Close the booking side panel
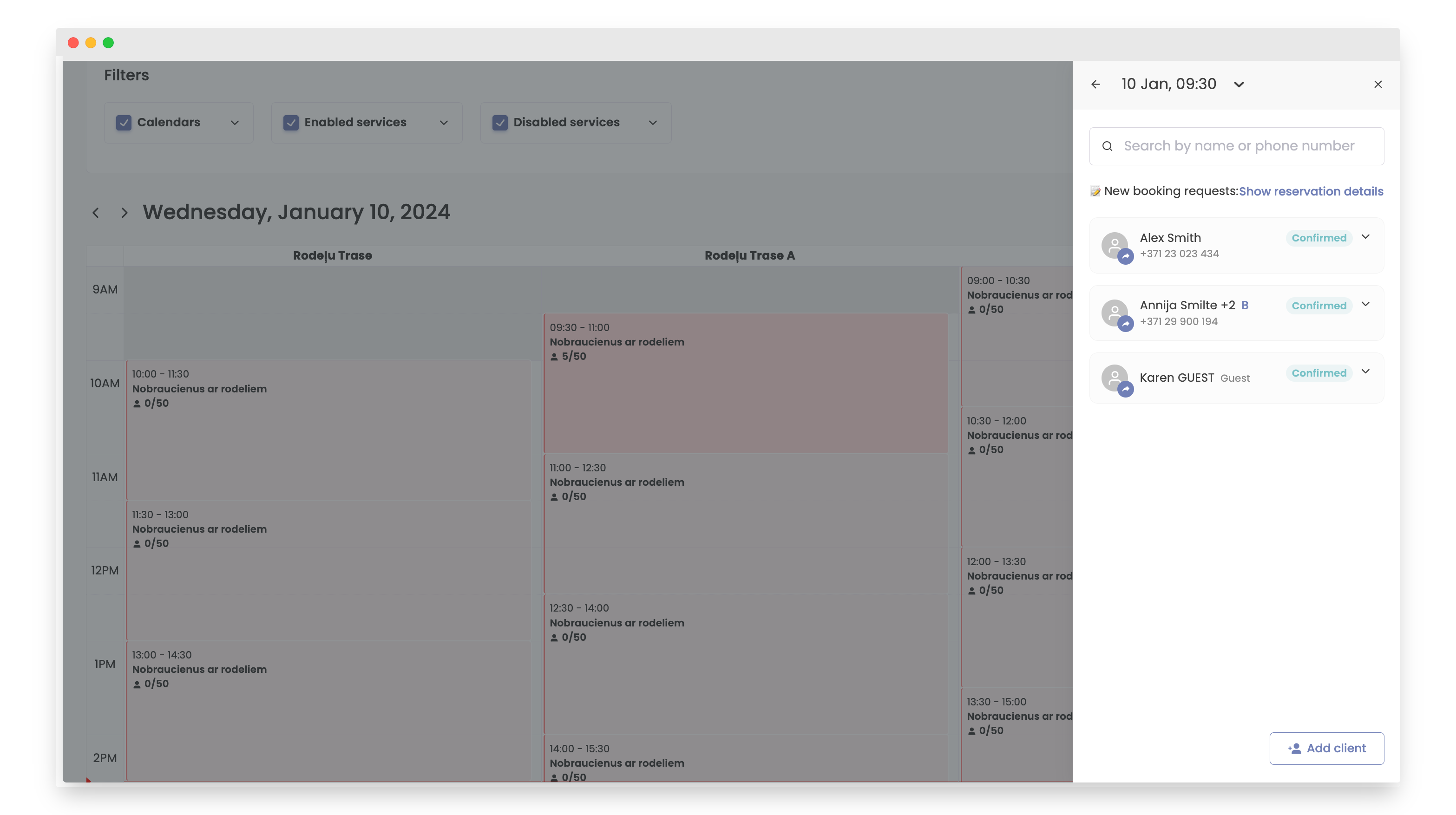 pyautogui.click(x=1378, y=84)
